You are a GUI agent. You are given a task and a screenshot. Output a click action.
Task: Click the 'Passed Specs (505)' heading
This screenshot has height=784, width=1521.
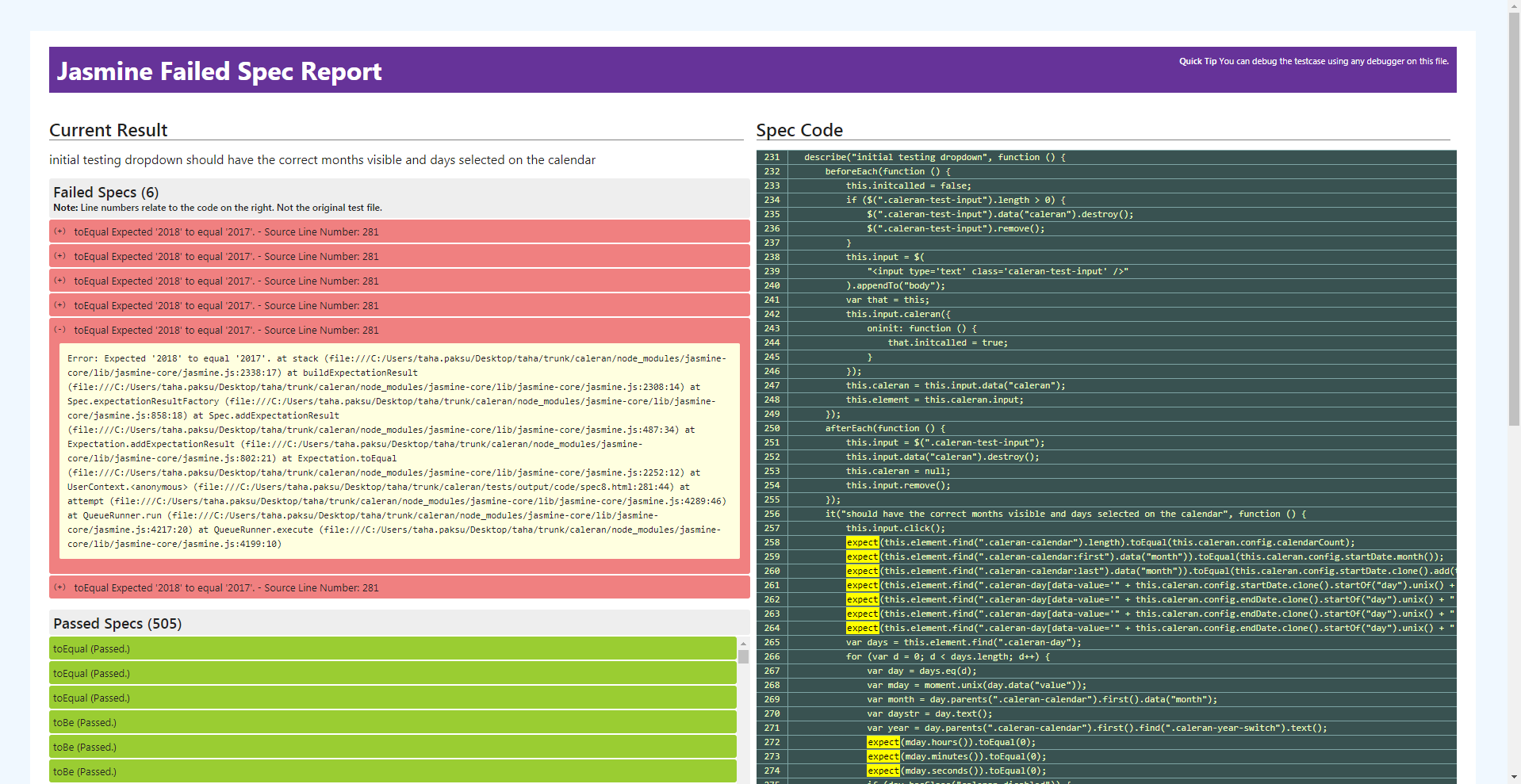pos(117,623)
